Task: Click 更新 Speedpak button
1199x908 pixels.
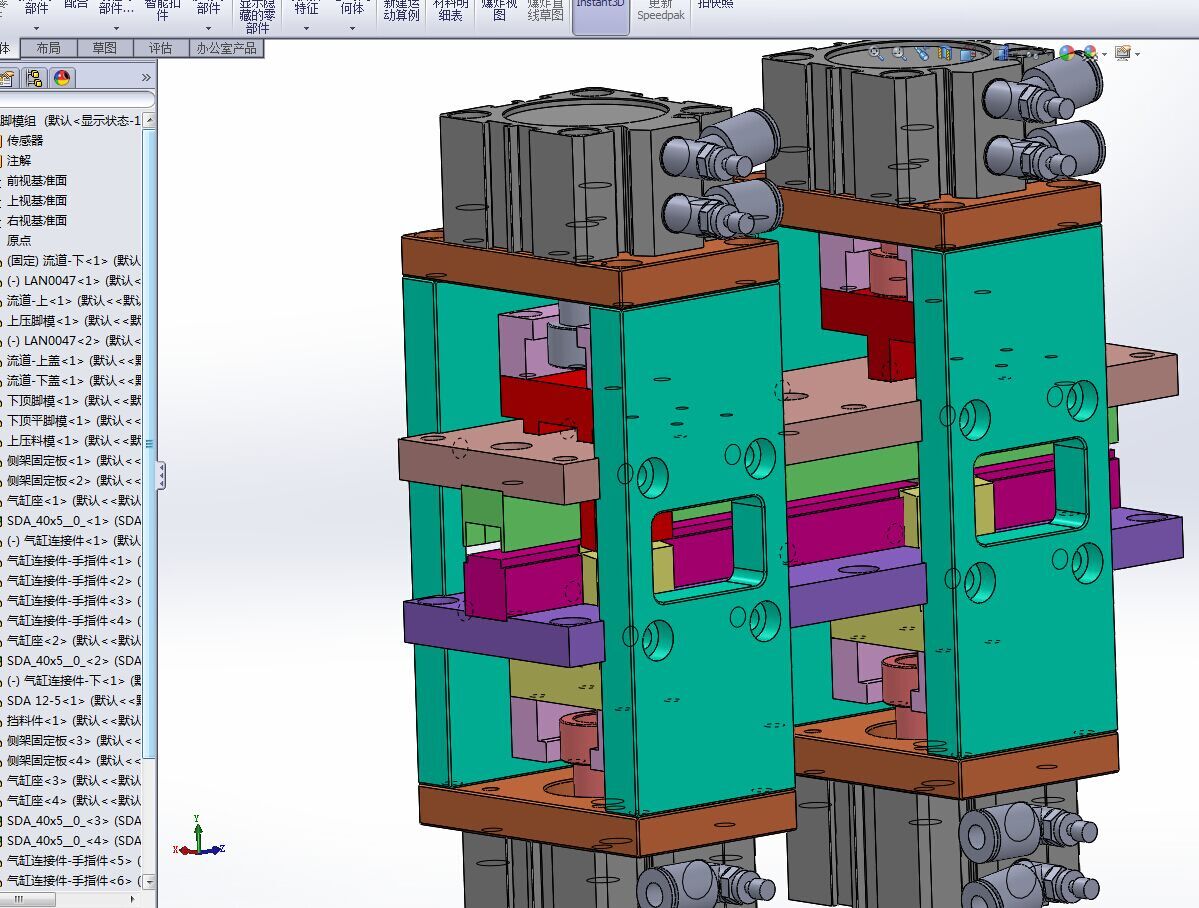Action: point(661,9)
